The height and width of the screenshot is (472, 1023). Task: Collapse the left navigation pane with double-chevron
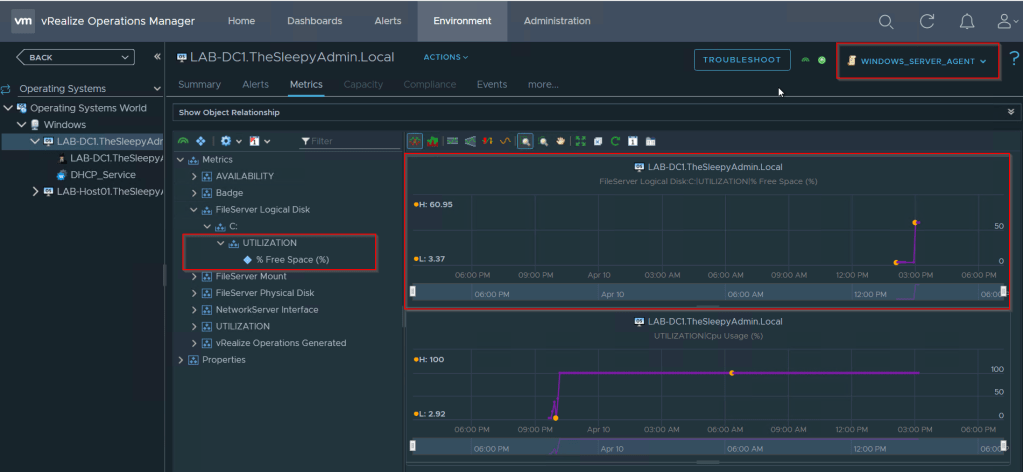157,57
